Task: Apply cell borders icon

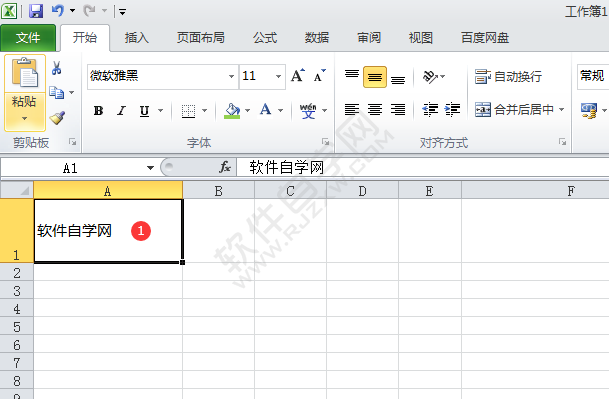Action: pyautogui.click(x=188, y=111)
